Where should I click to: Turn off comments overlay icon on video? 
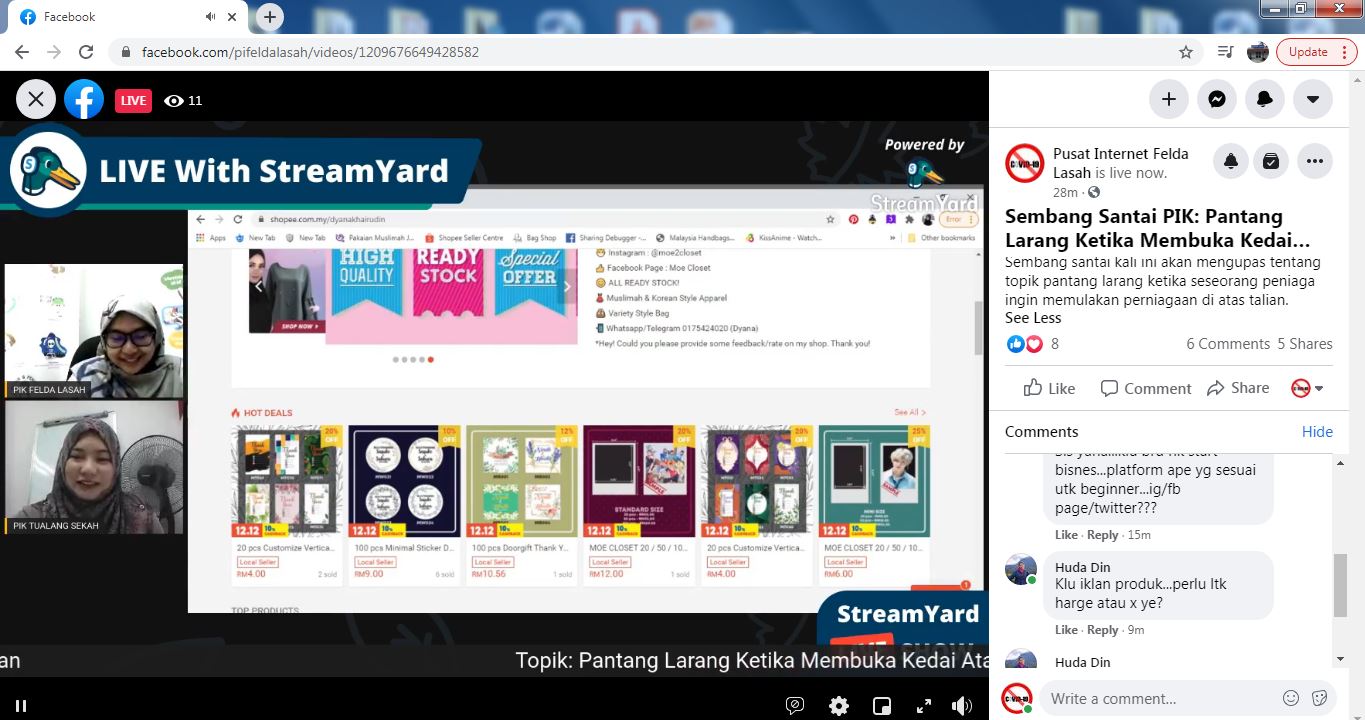[795, 706]
